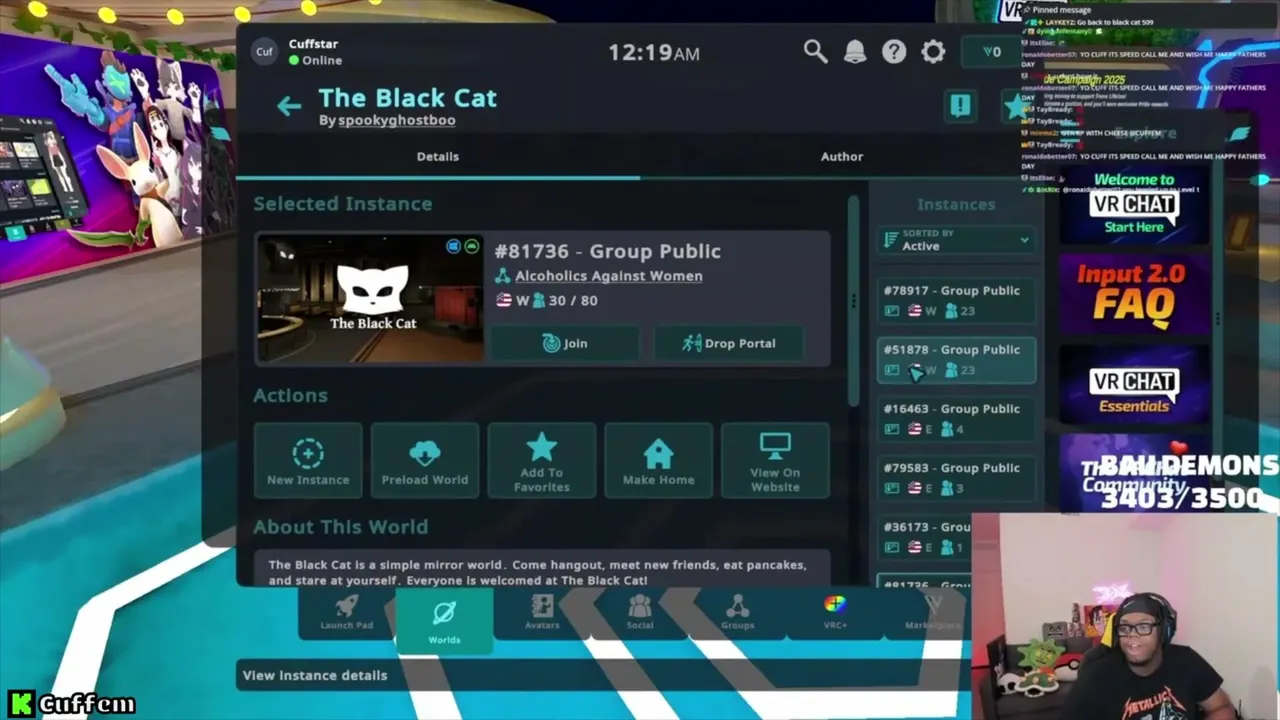1280x720 pixels.
Task: Add the world to Favorites
Action: (542, 460)
